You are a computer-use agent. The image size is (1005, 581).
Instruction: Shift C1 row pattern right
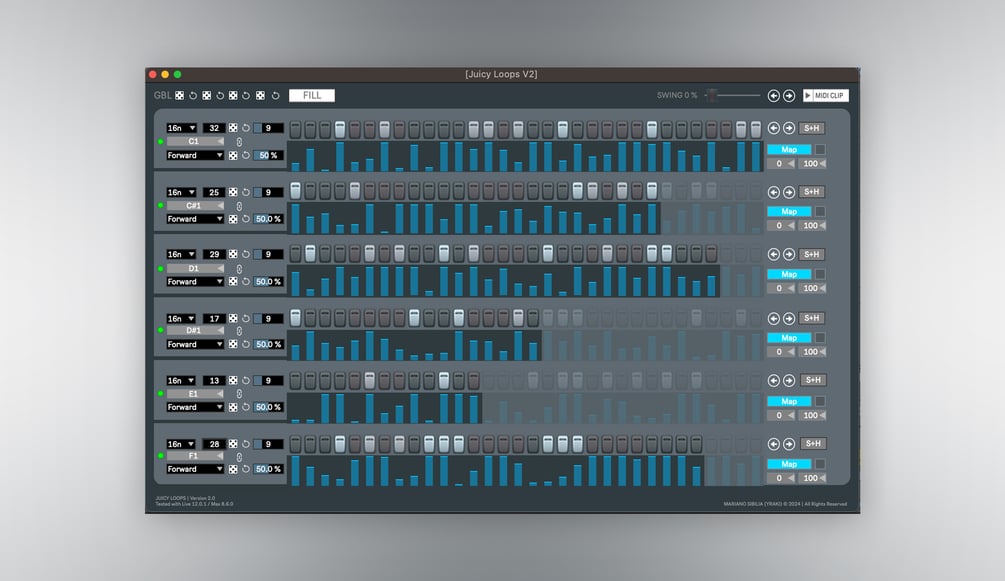[x=789, y=128]
